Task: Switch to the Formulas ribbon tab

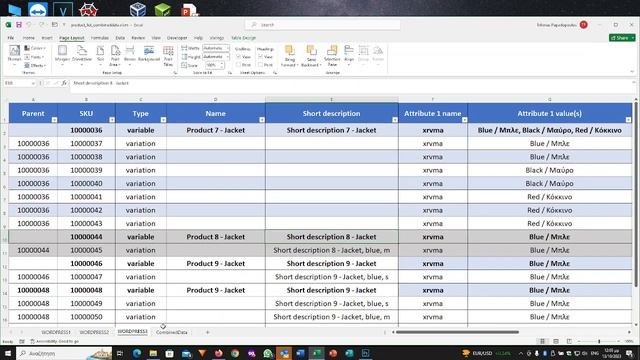Action: click(x=100, y=38)
